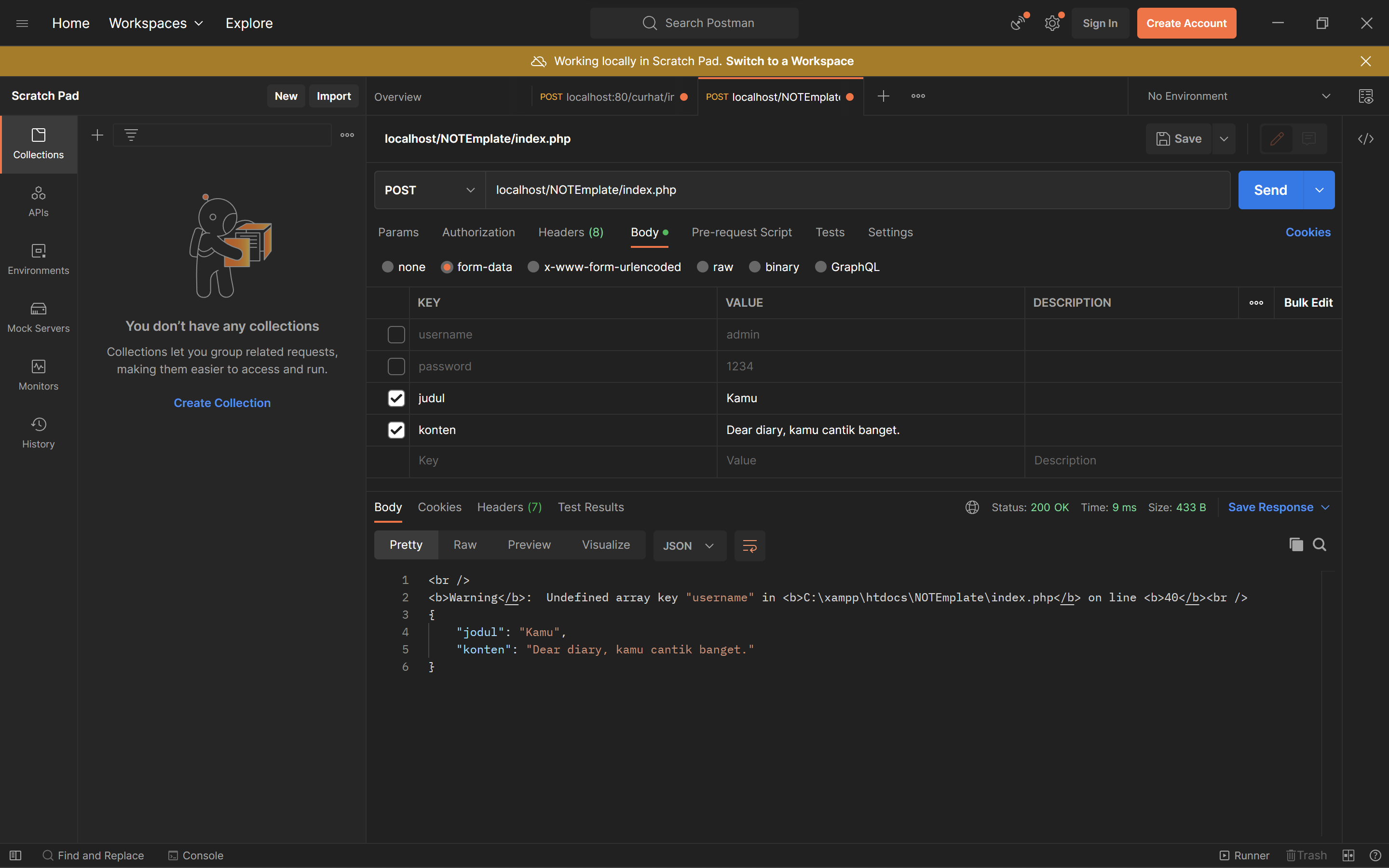Open the environment quick look icon
Image resolution: width=1389 pixels, height=868 pixels.
pos(1365,96)
